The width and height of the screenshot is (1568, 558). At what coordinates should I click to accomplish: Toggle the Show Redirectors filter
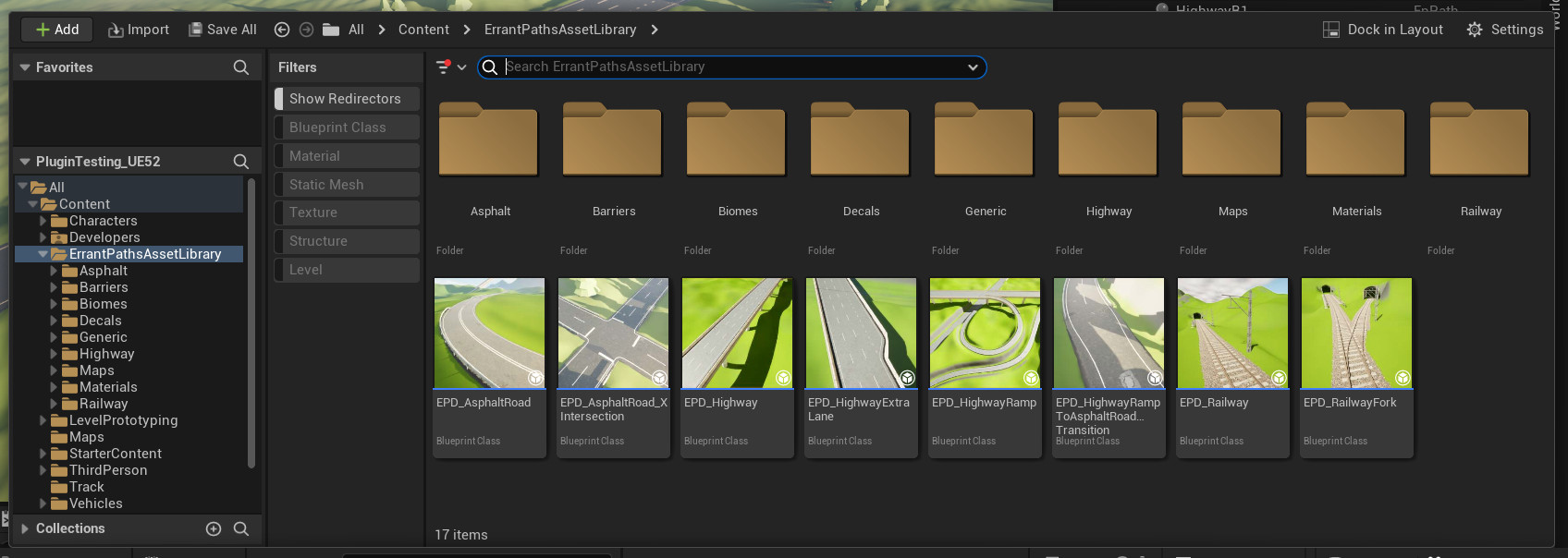click(346, 99)
